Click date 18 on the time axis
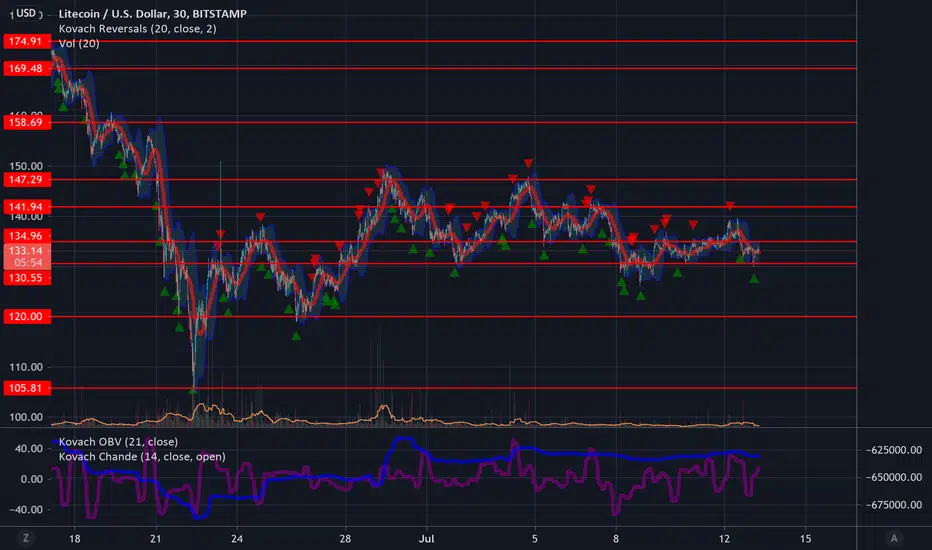The image size is (932, 550). pyautogui.click(x=74, y=539)
